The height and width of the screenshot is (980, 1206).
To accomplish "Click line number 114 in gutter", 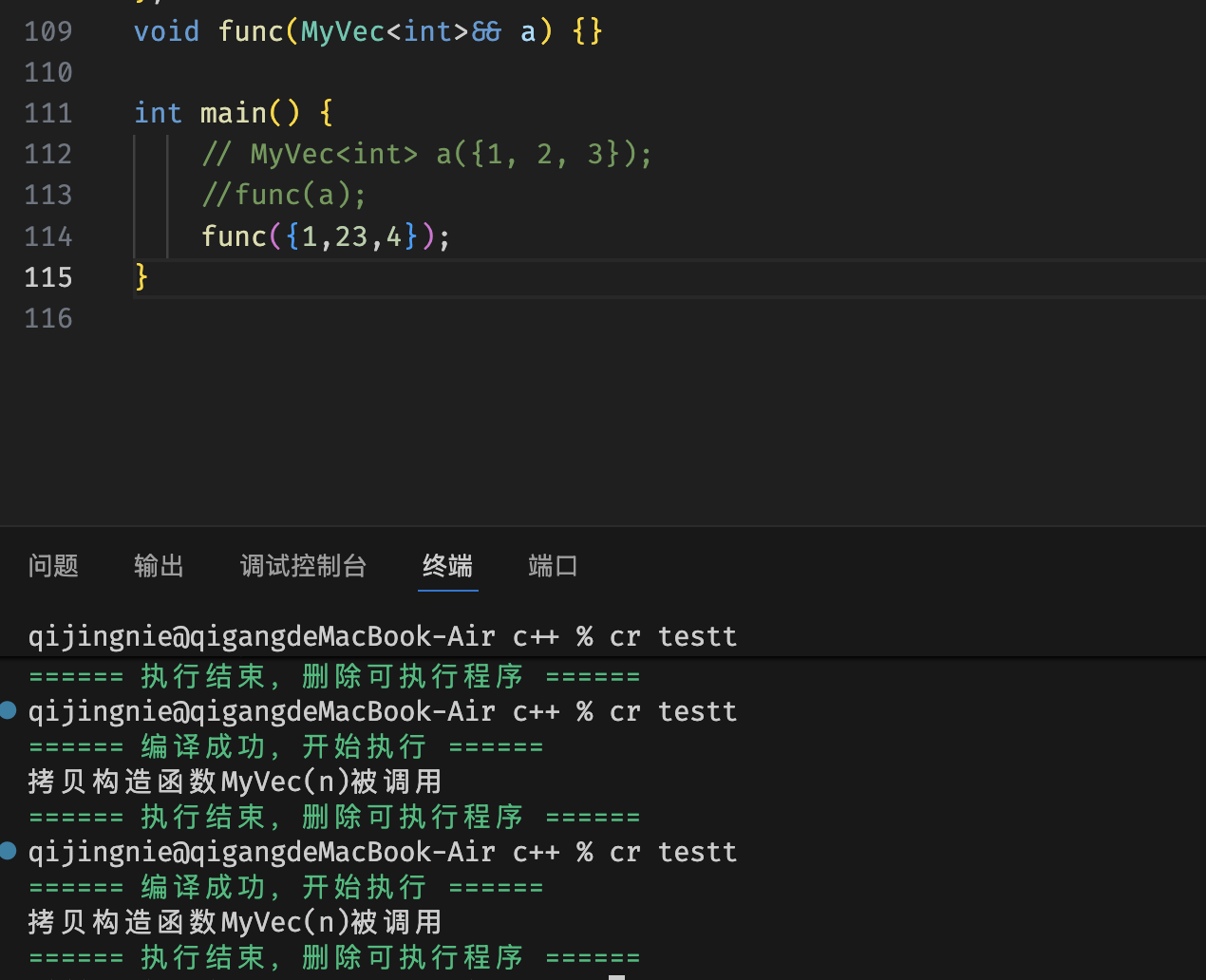I will pyautogui.click(x=48, y=236).
